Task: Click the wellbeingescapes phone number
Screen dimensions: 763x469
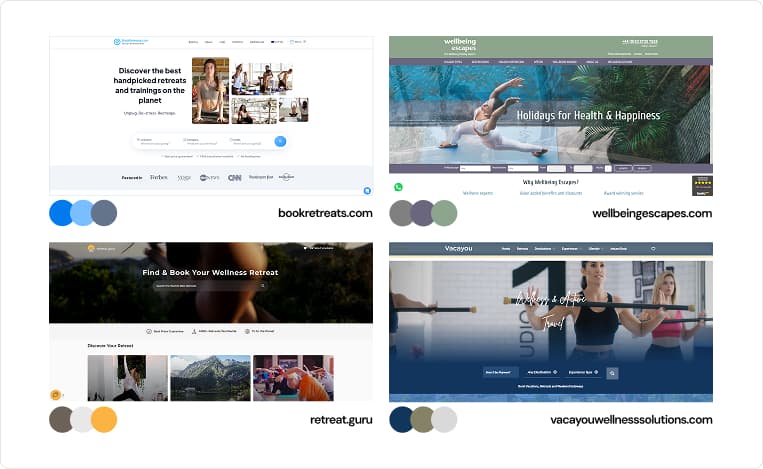Action: click(x=639, y=42)
